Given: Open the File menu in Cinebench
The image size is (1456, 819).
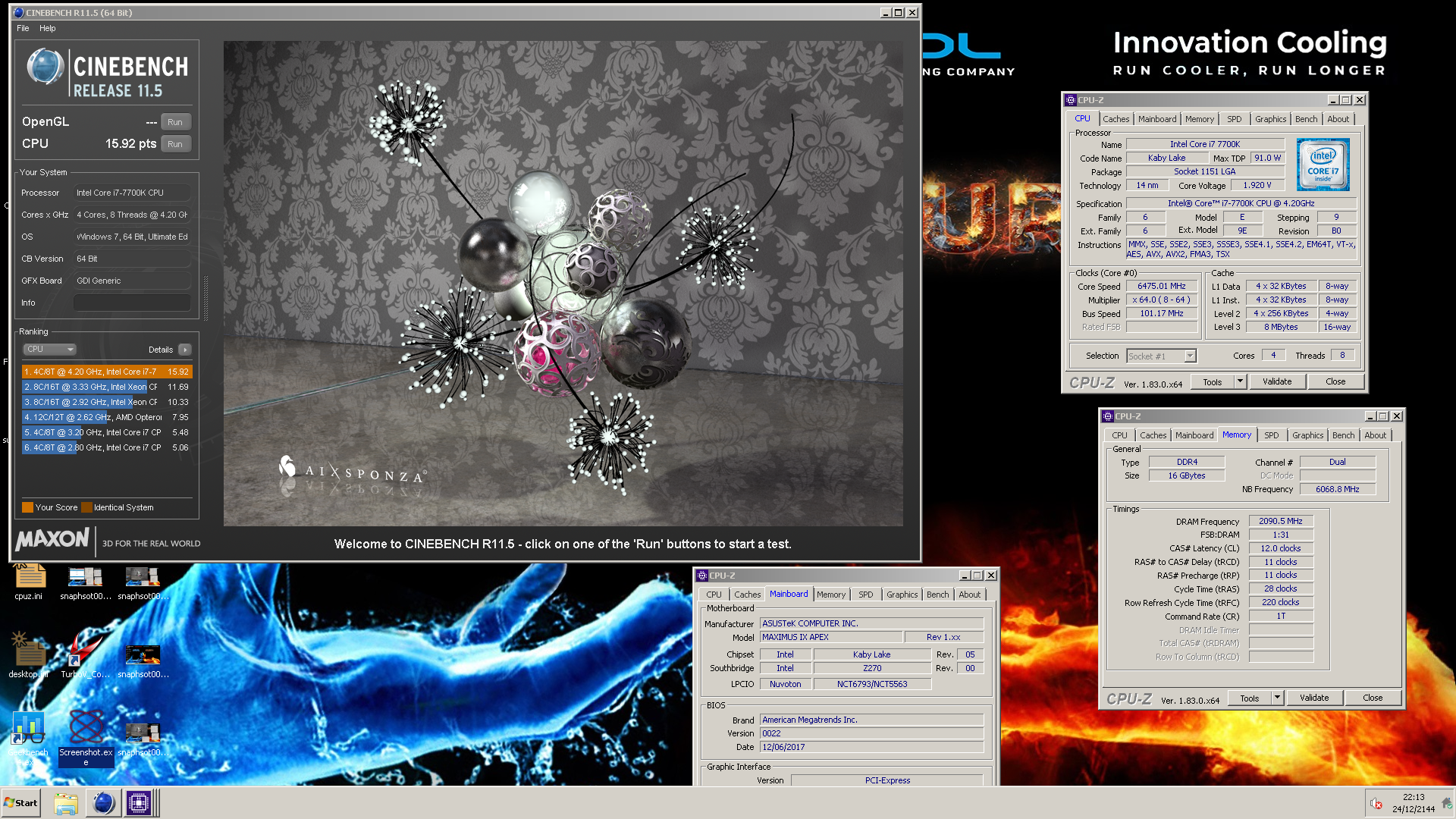Looking at the screenshot, I should point(23,28).
